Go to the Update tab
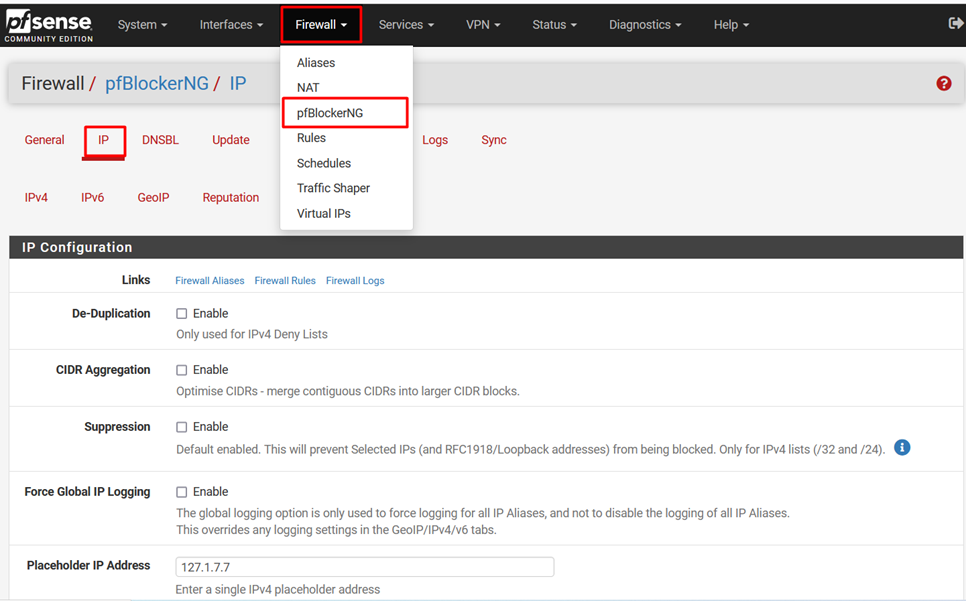 [230, 140]
